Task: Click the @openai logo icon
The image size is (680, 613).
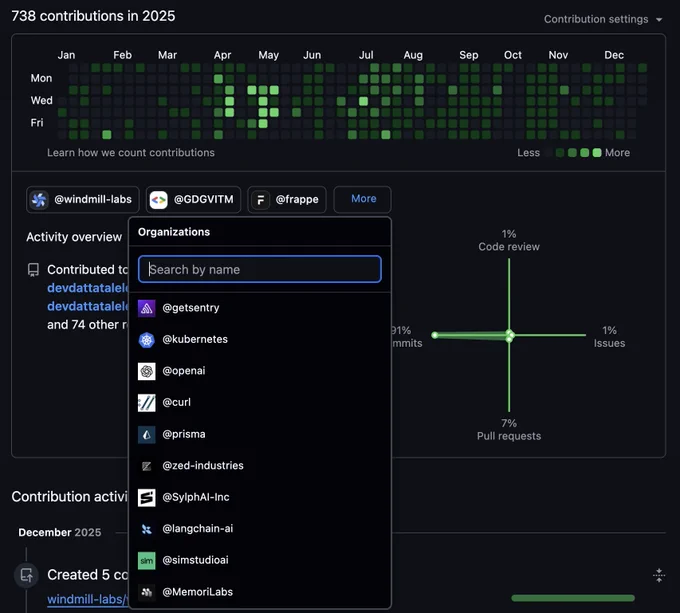Action: (x=147, y=371)
